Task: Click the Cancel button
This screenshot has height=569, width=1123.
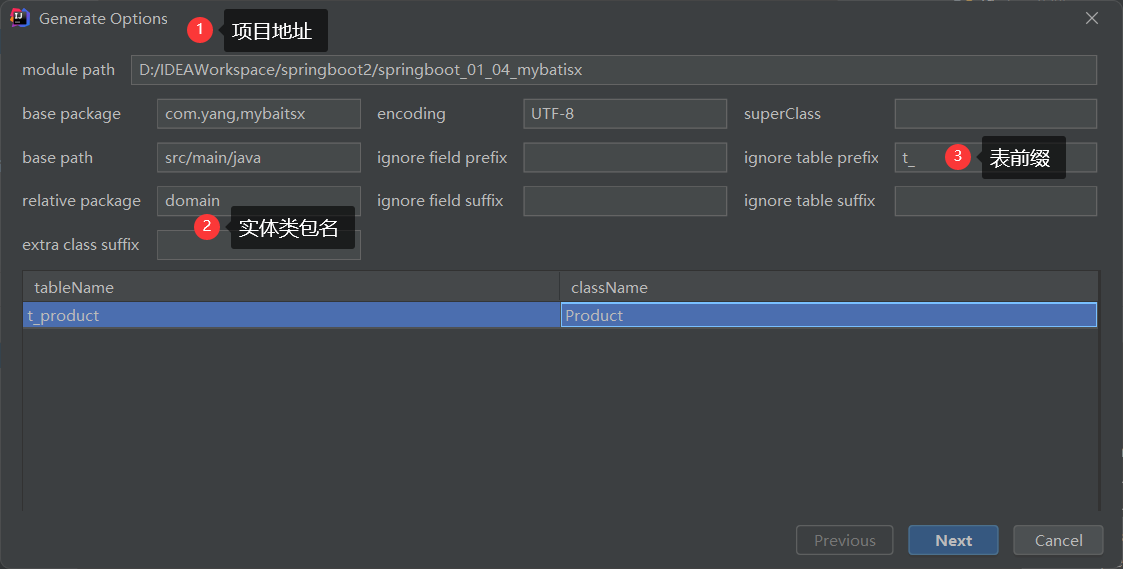Action: click(x=1058, y=541)
